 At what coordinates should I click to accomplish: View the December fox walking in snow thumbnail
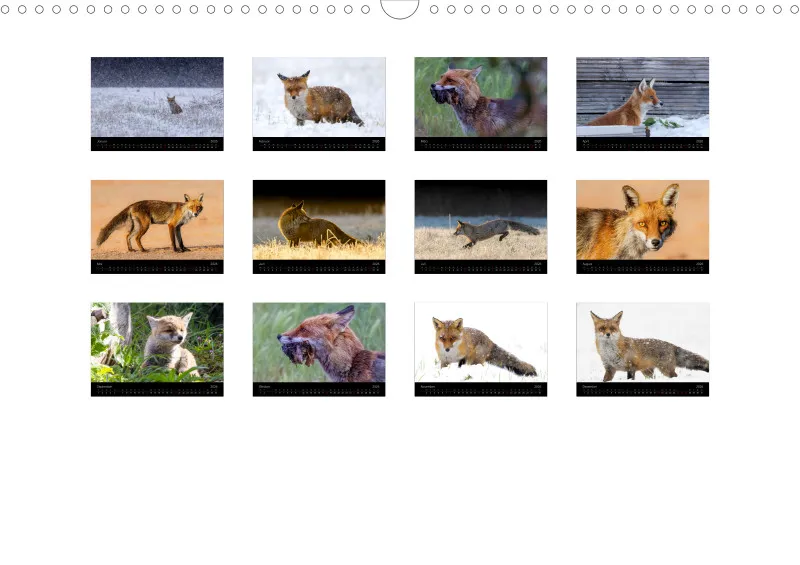click(642, 350)
